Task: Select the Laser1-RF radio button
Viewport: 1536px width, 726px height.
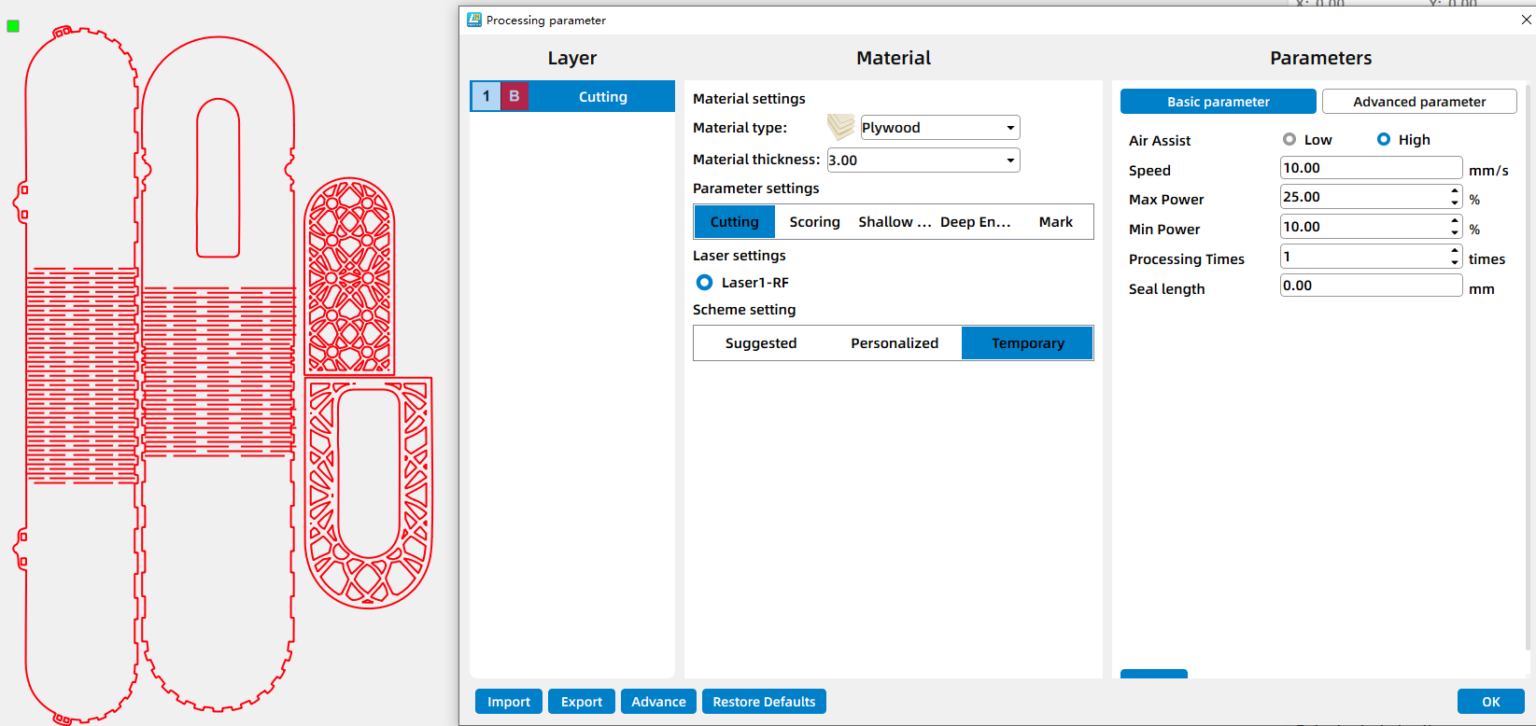Action: (704, 283)
